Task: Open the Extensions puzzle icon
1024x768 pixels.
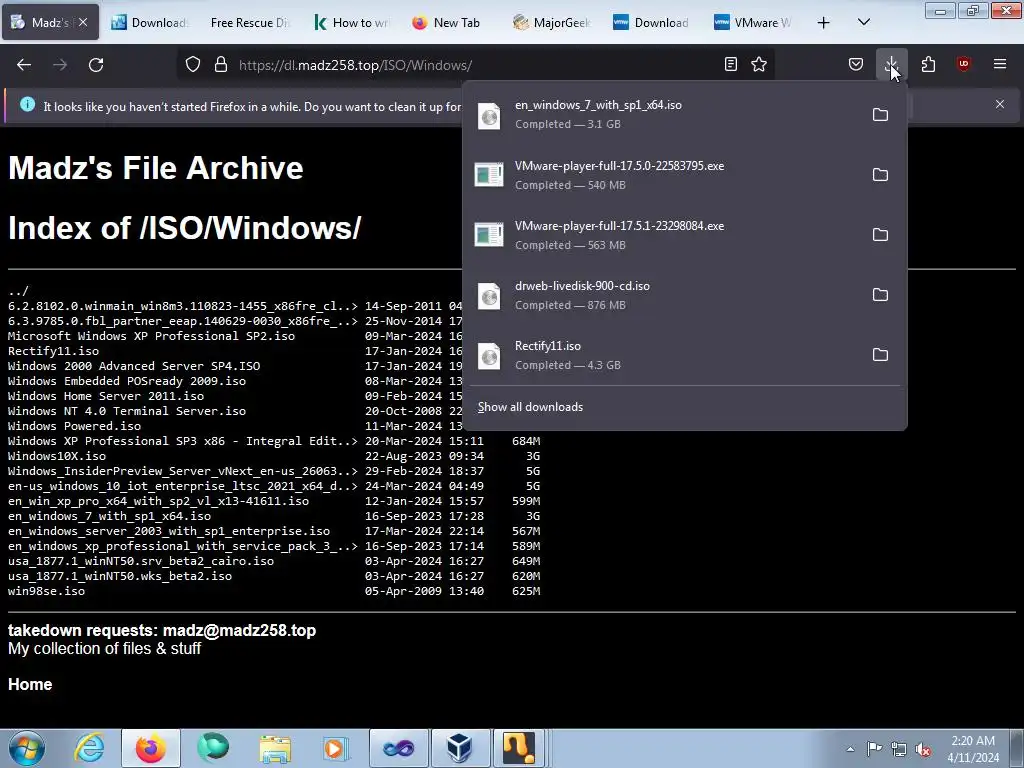Action: [928, 64]
